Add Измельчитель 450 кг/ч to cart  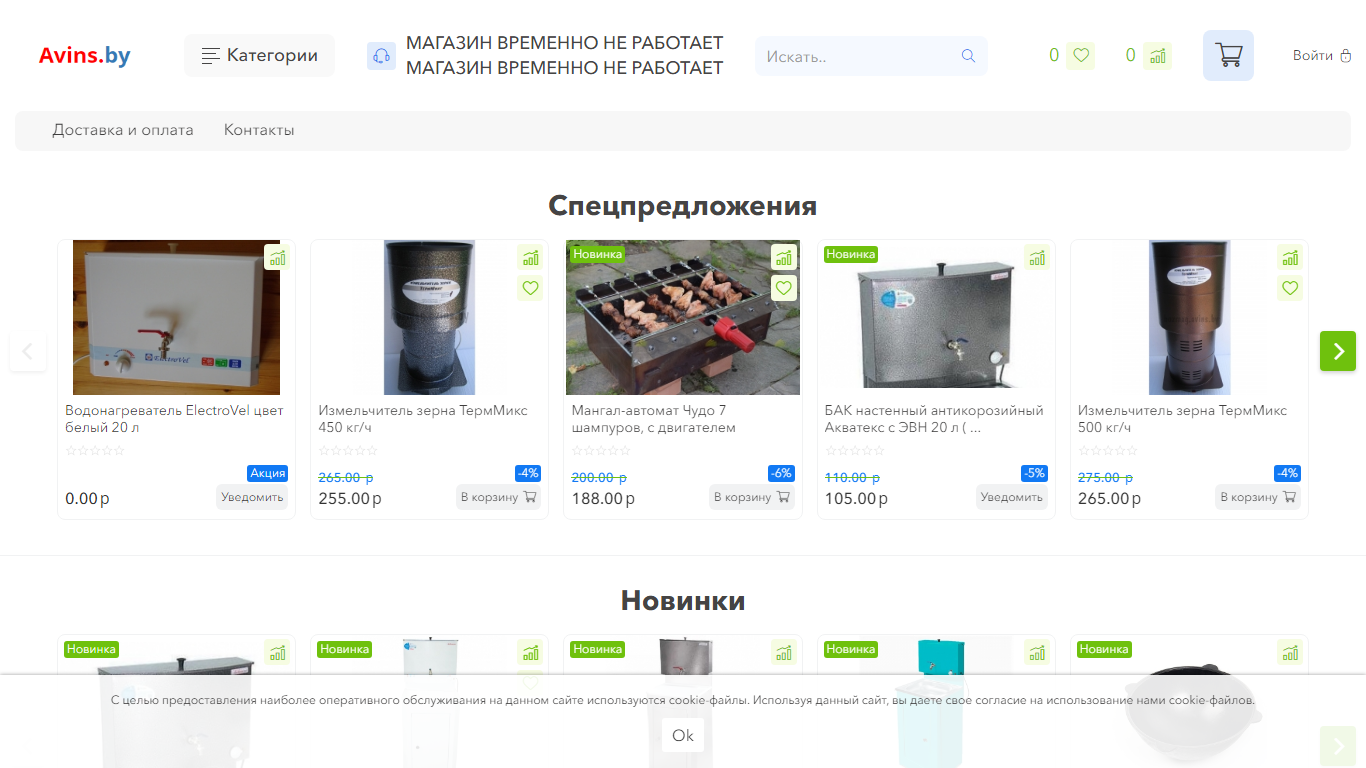click(498, 497)
